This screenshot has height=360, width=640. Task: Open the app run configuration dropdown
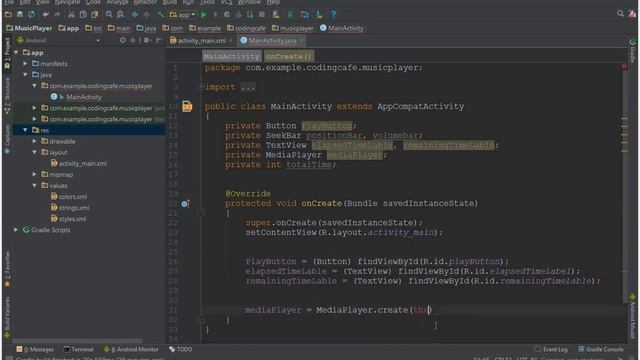click(x=182, y=15)
